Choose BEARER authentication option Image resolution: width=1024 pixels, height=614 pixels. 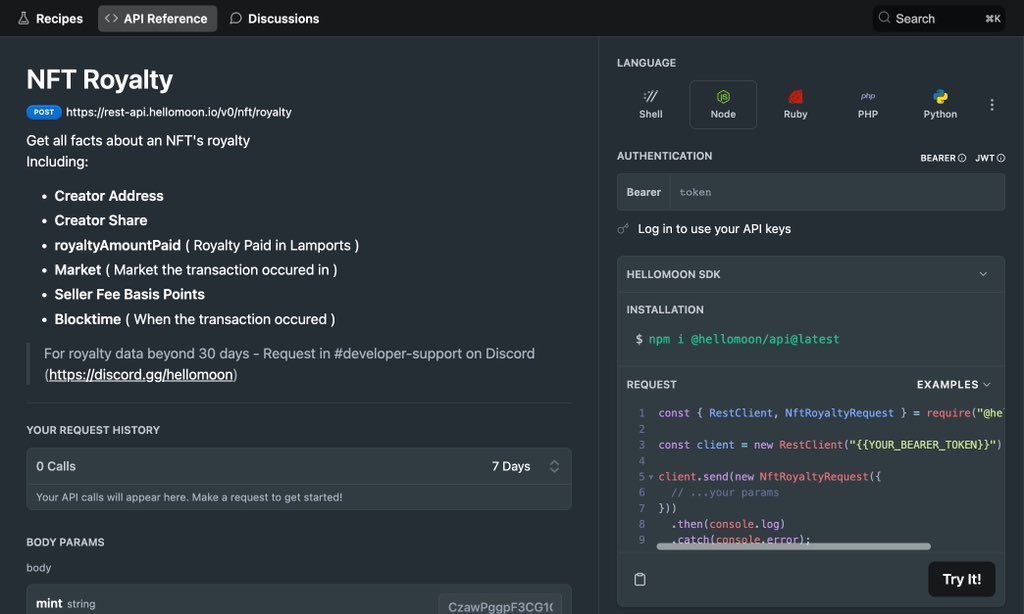(943, 158)
